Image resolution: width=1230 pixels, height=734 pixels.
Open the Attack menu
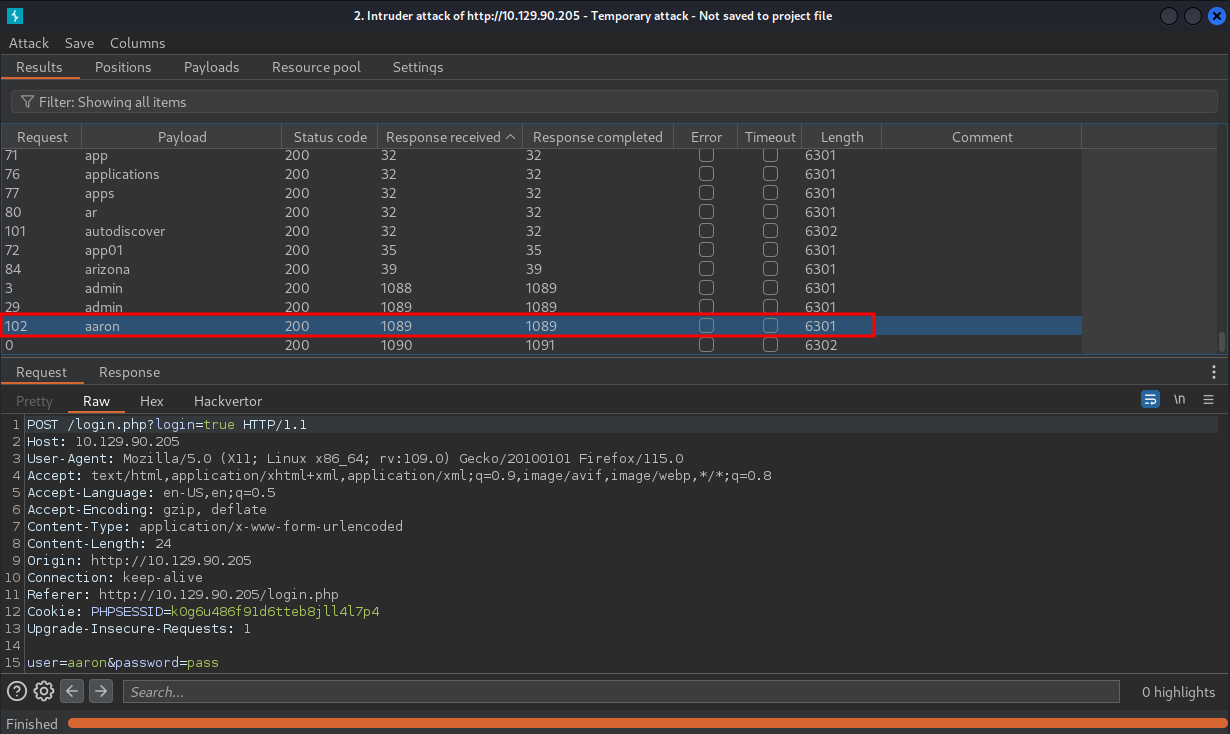(29, 43)
